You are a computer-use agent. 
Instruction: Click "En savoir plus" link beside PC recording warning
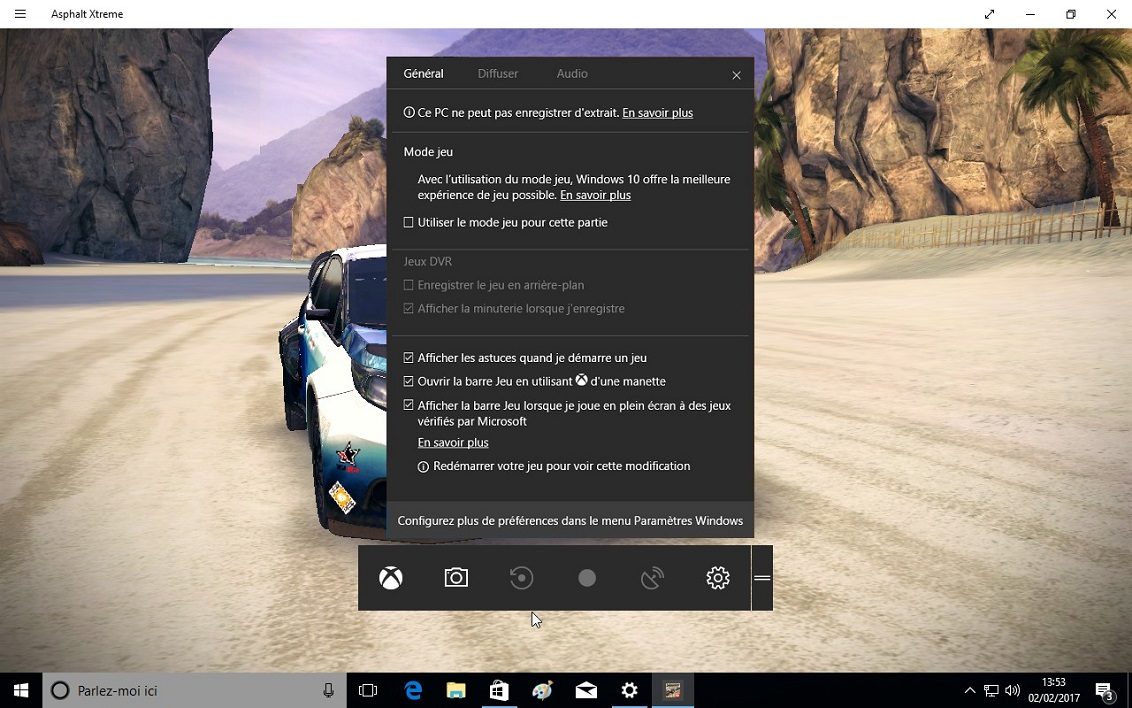click(657, 113)
